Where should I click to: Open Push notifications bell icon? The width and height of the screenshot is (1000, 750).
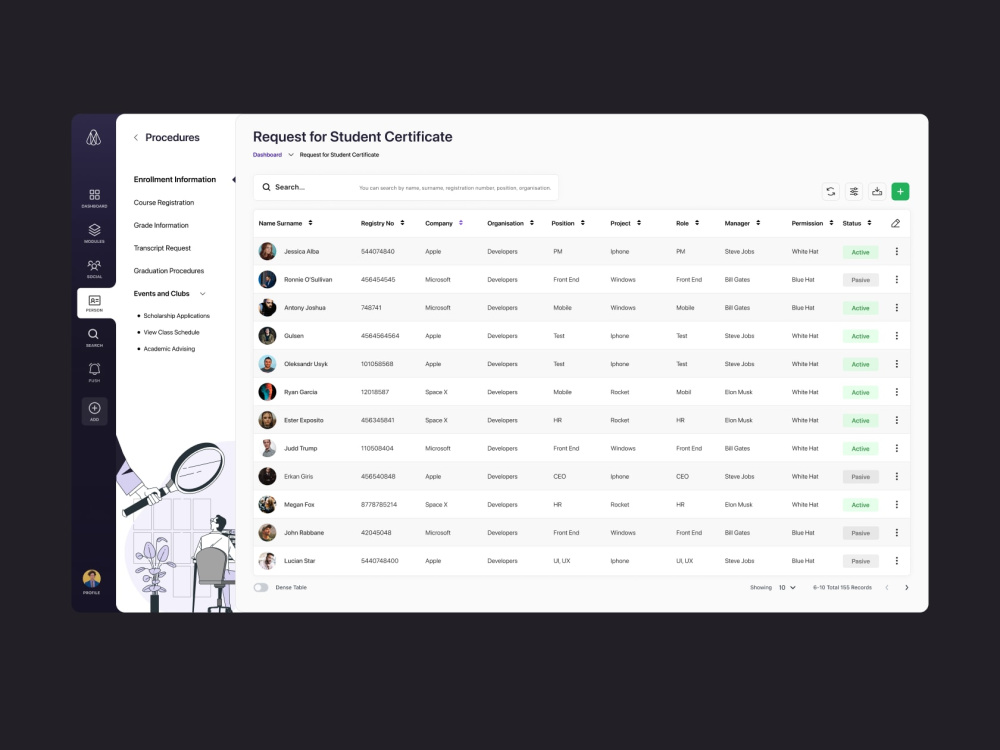pyautogui.click(x=94, y=372)
